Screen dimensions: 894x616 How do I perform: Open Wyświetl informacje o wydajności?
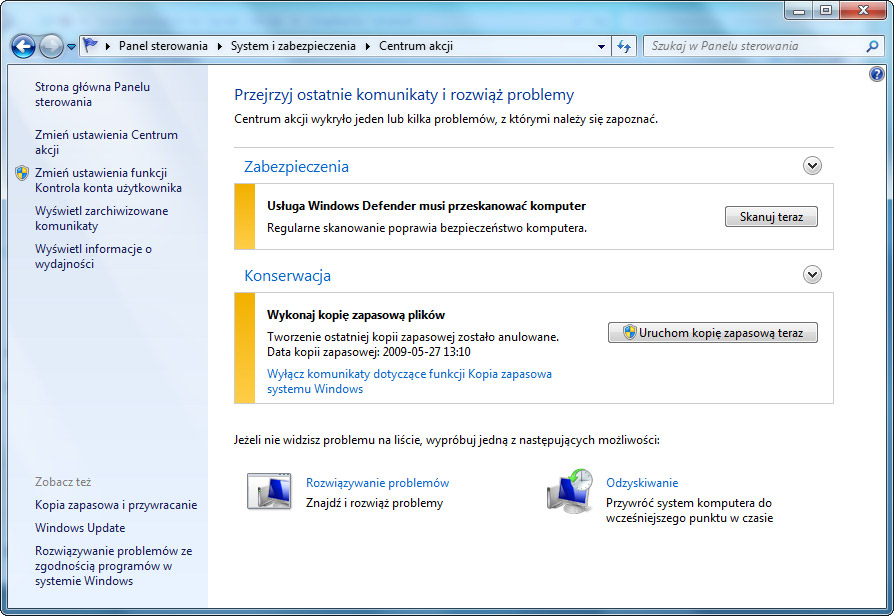[x=93, y=256]
